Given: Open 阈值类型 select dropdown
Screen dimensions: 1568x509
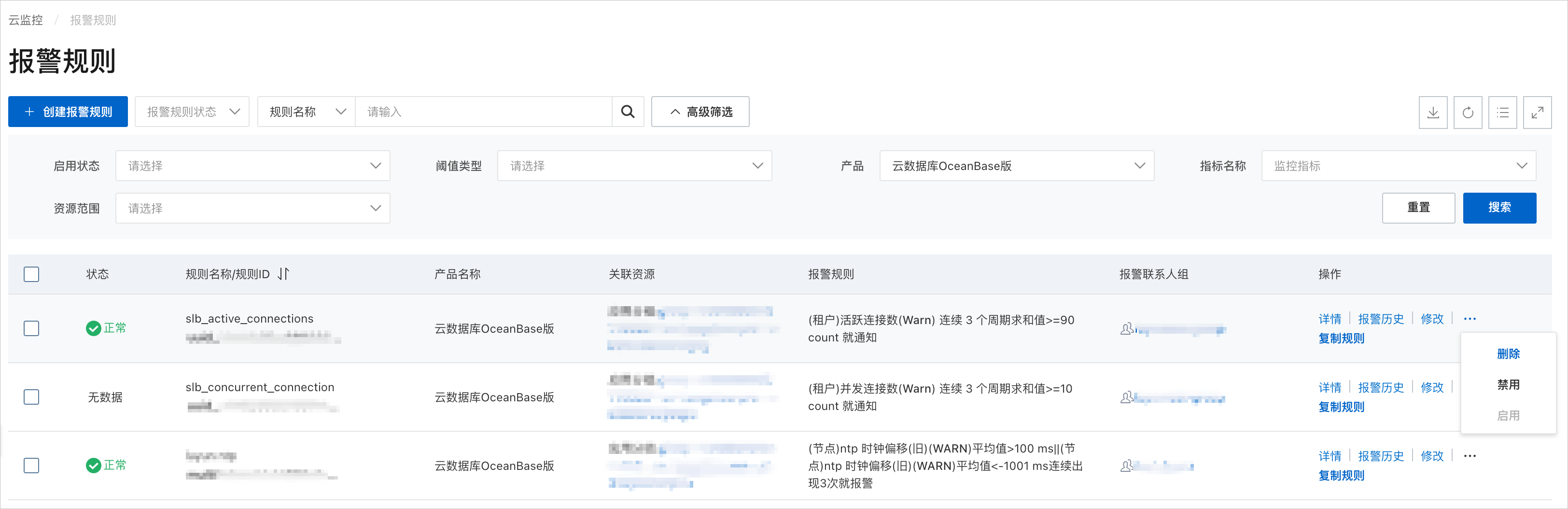Looking at the screenshot, I should pos(634,166).
